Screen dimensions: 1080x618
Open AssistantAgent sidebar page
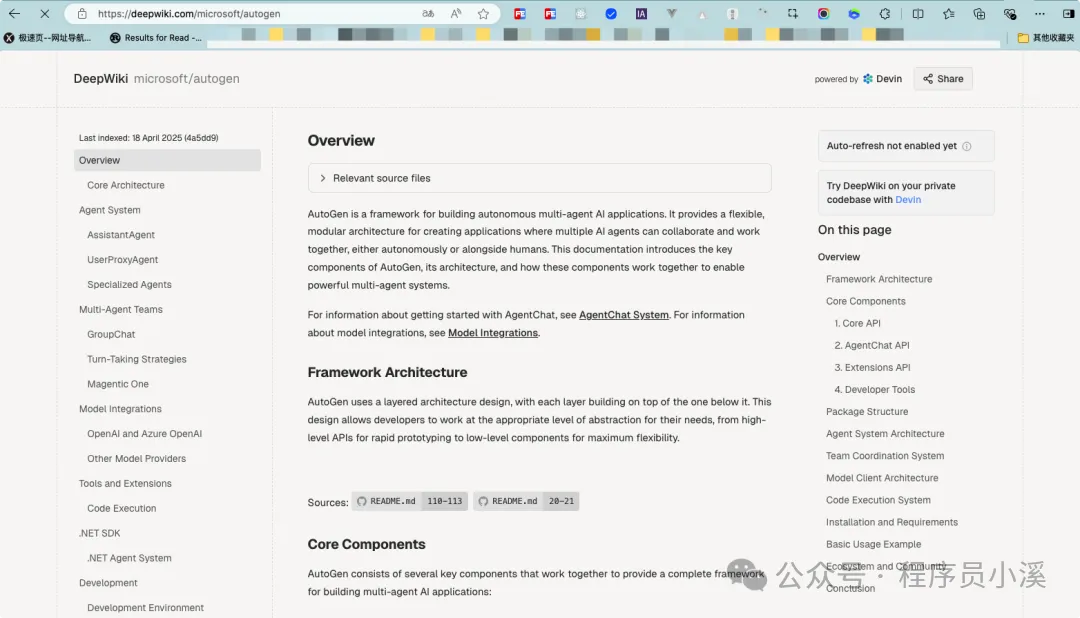coord(121,235)
